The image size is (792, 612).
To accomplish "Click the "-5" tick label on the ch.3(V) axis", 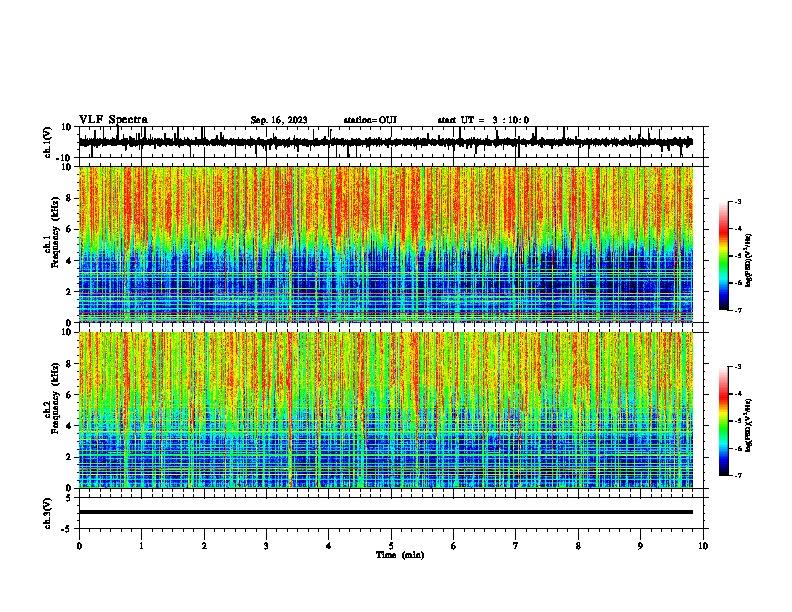I will [68, 529].
